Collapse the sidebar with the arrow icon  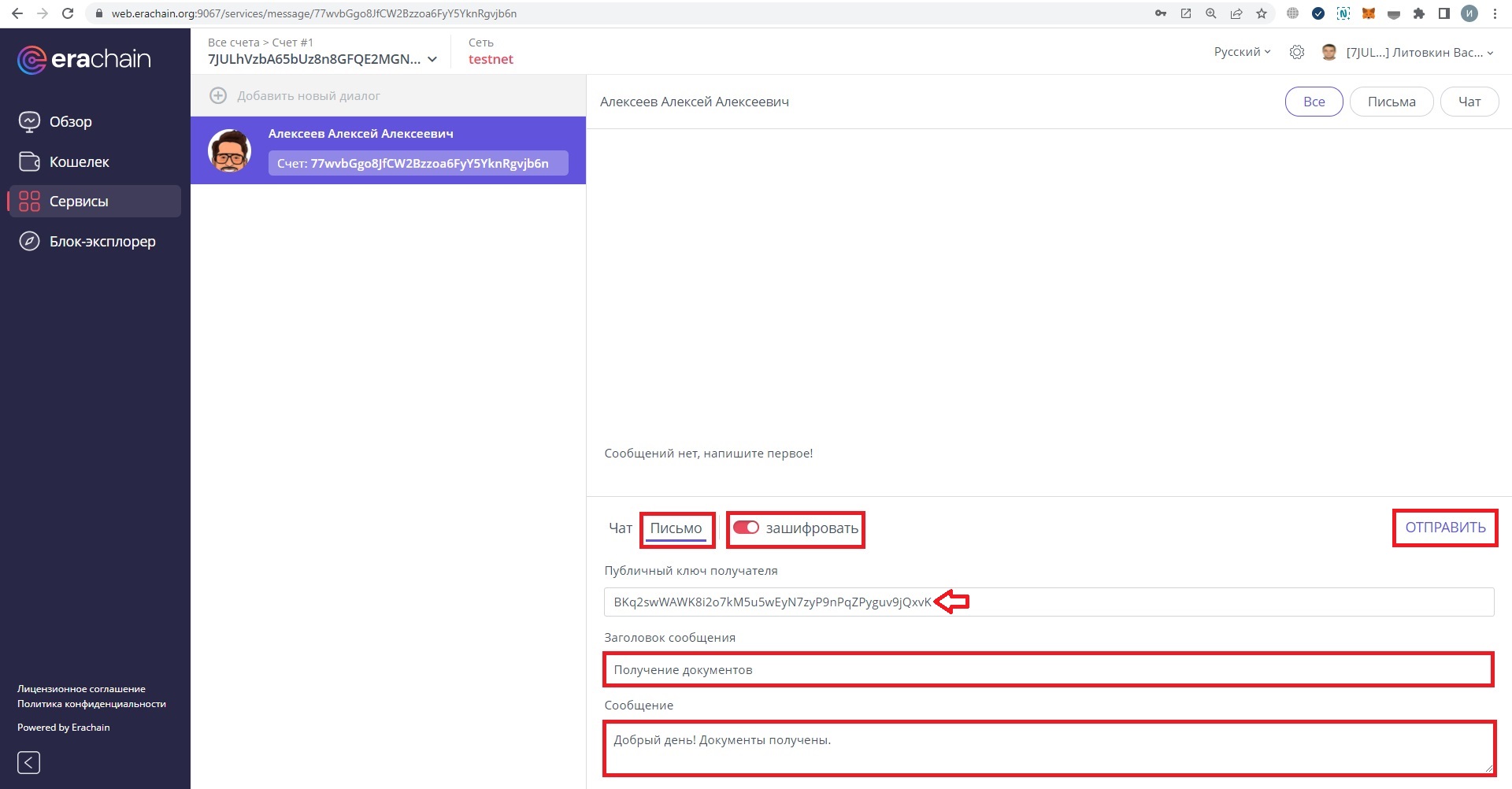point(28,762)
